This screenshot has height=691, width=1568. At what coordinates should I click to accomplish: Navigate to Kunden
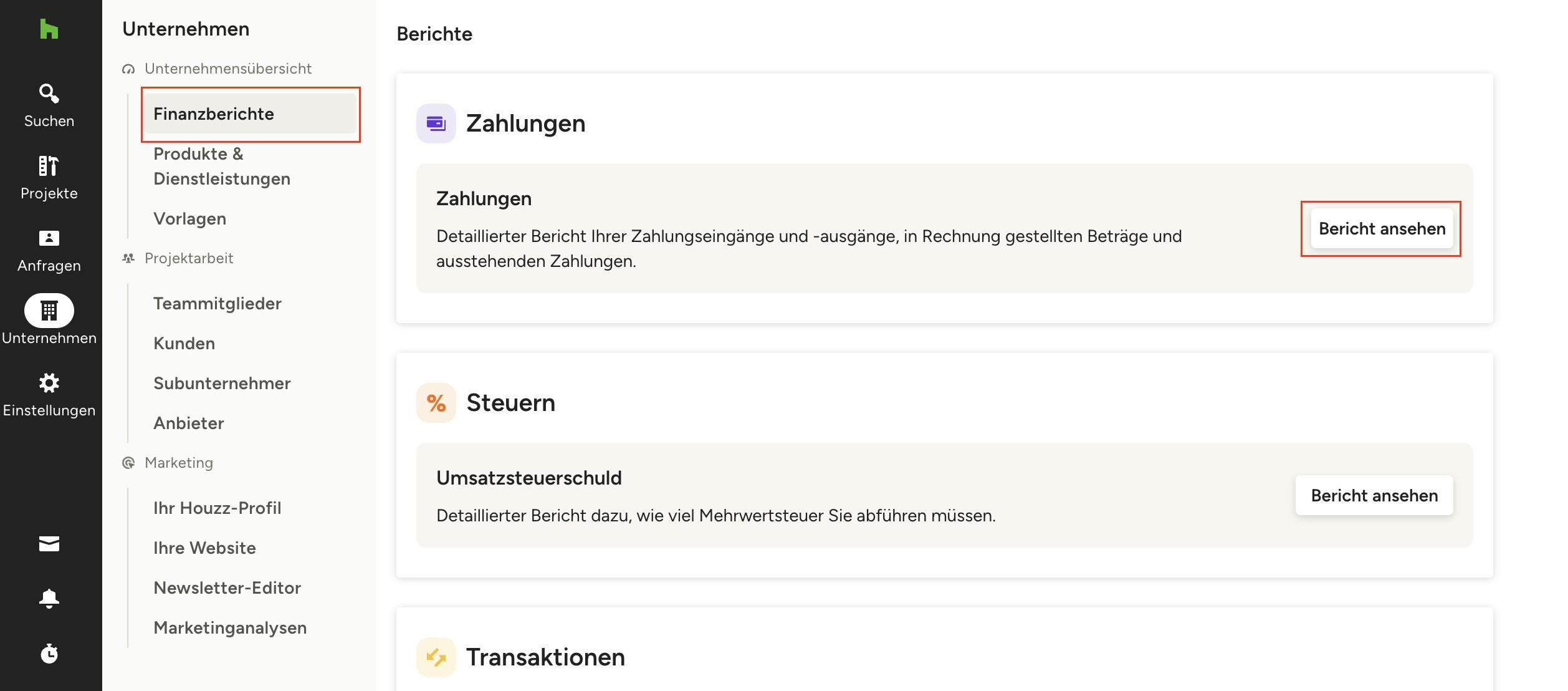click(x=184, y=344)
